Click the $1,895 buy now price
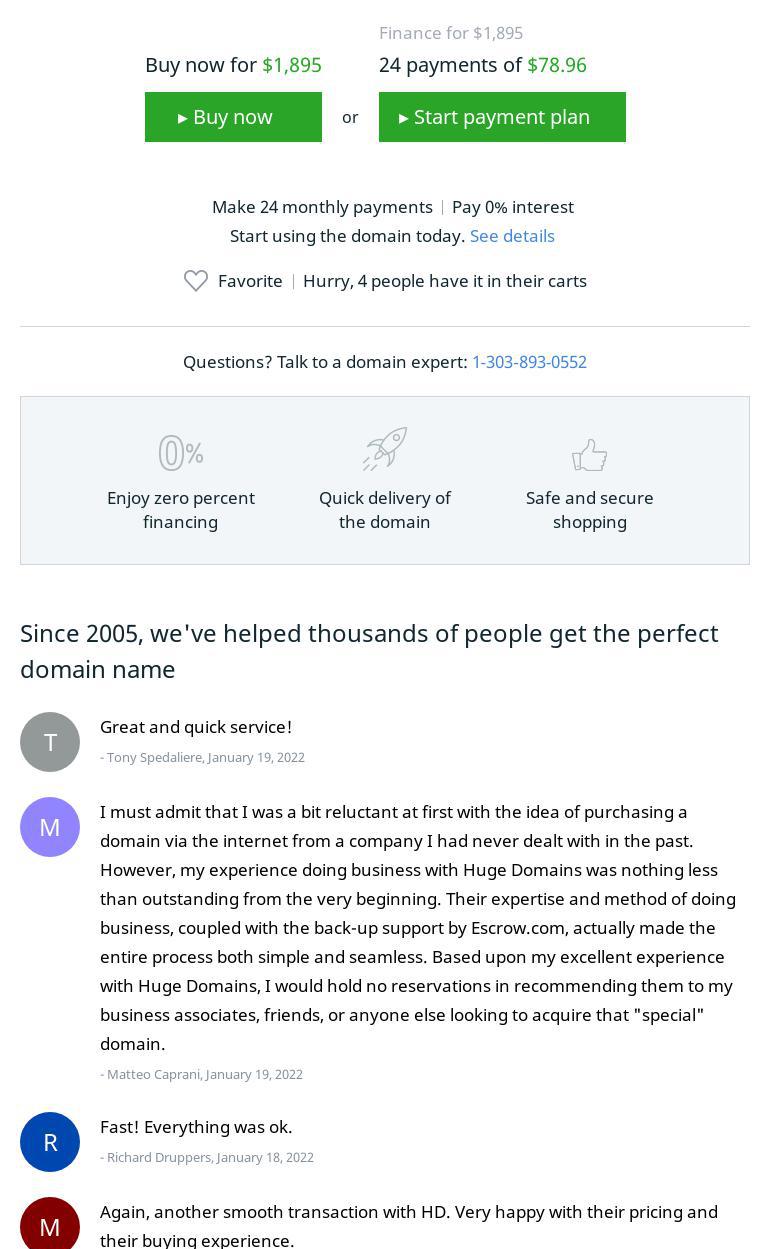 (x=292, y=65)
